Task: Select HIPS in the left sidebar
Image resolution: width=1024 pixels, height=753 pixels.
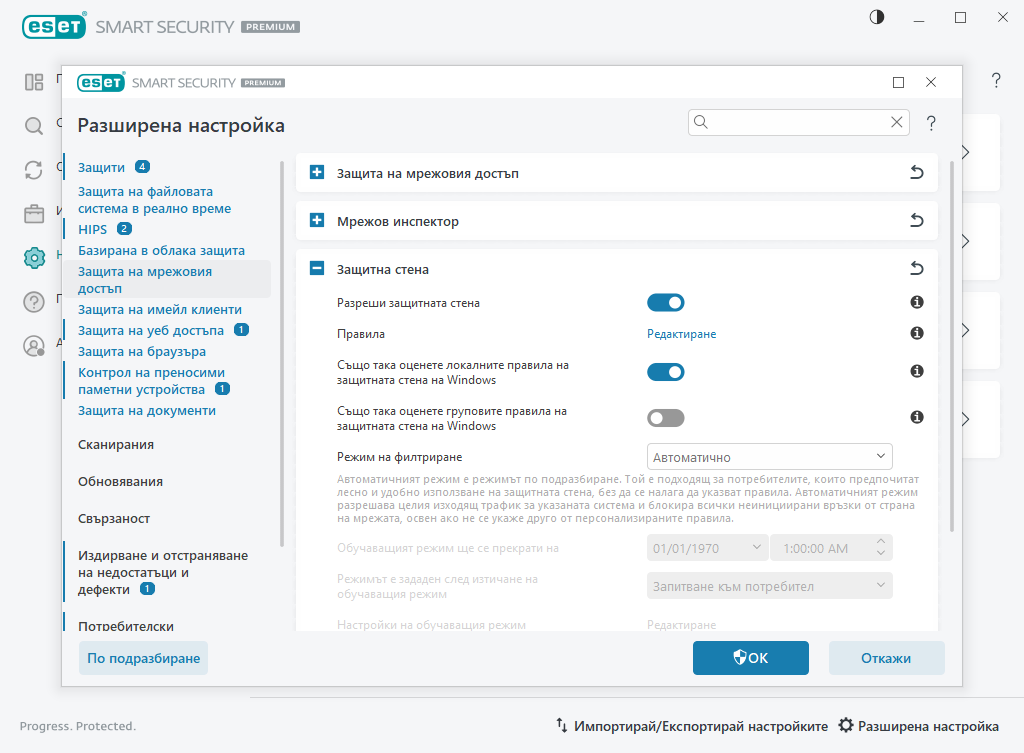Action: (x=92, y=229)
